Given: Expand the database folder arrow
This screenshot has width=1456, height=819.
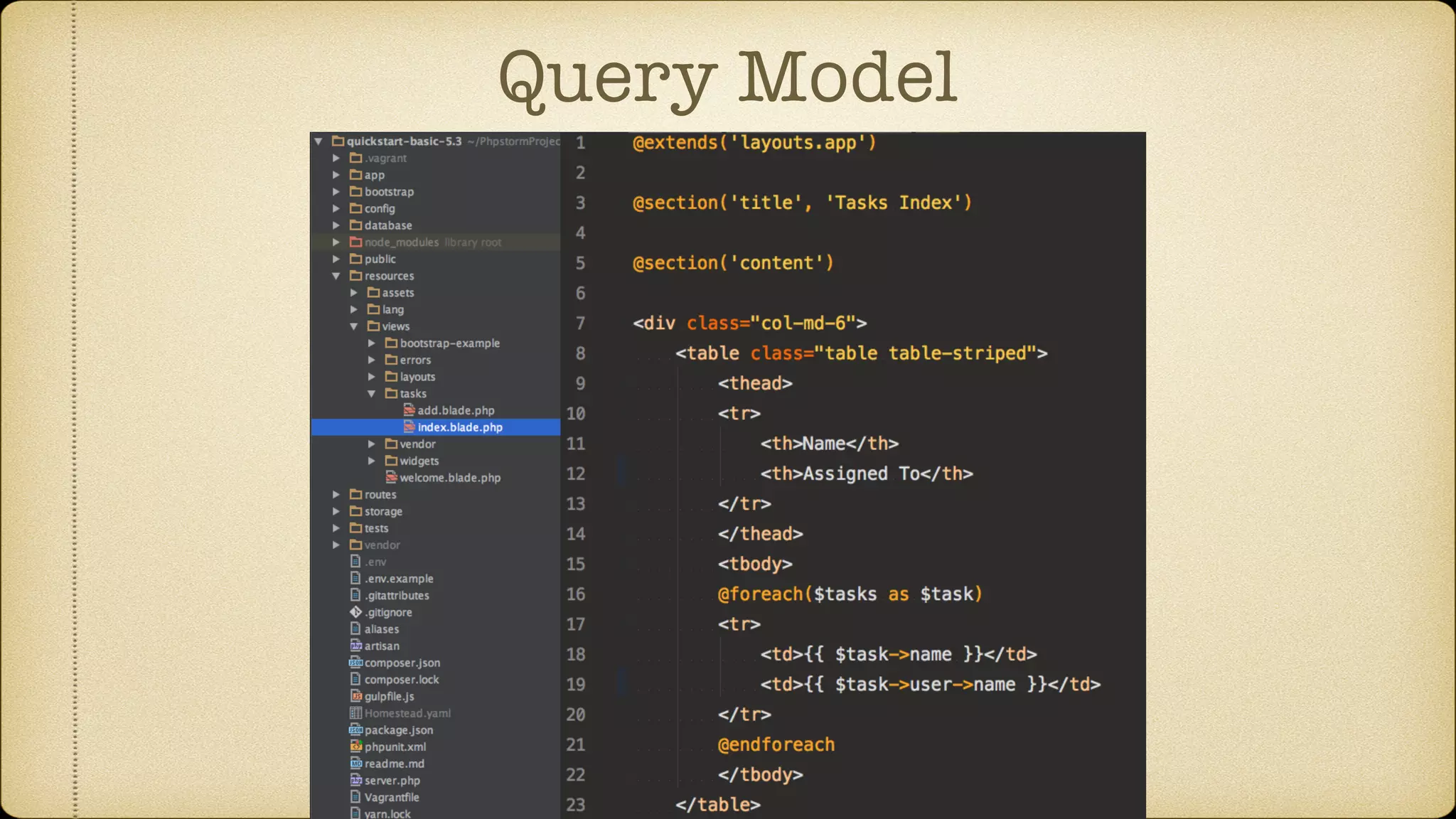Looking at the screenshot, I should point(336,225).
